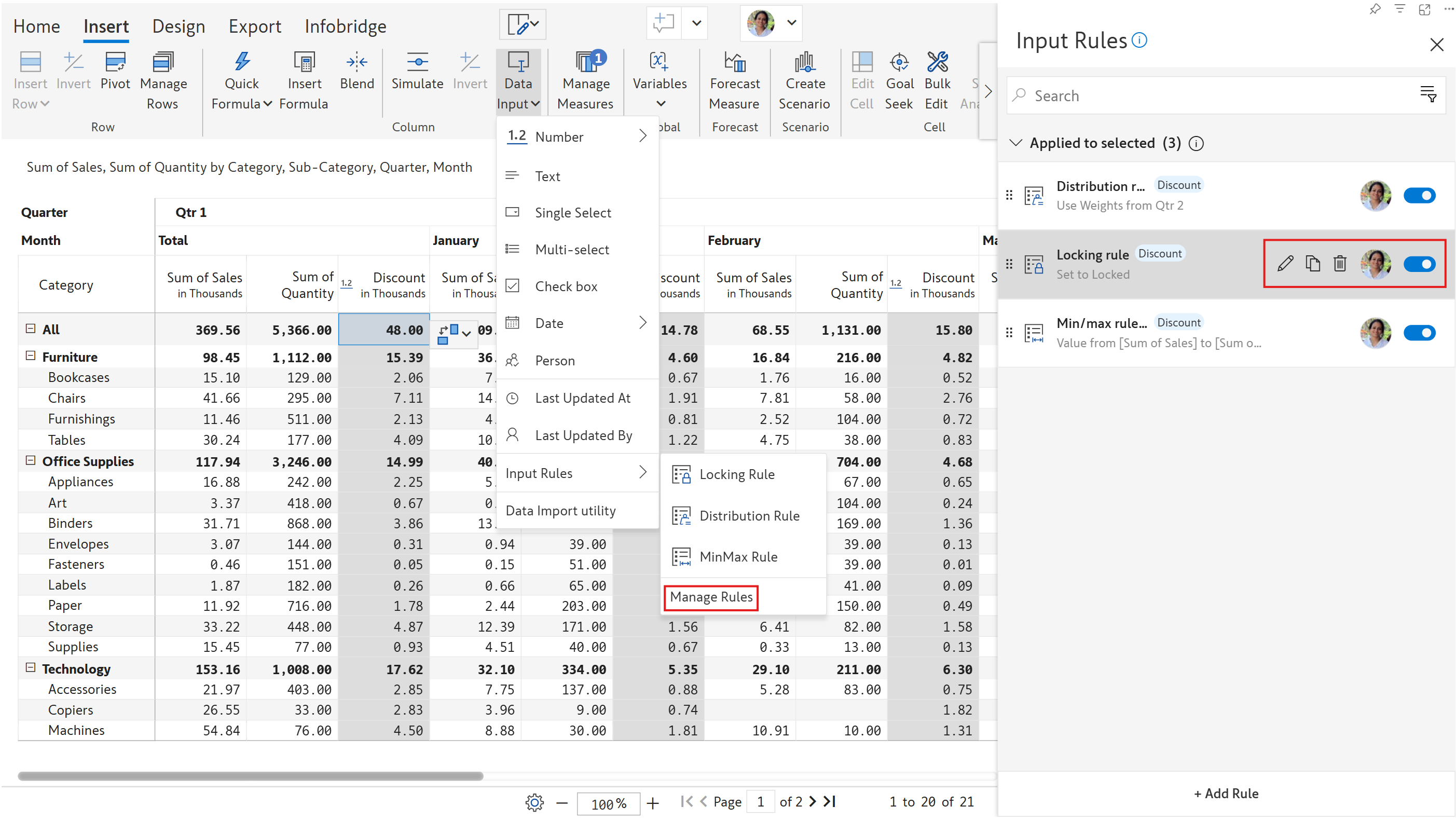Click the Goal Seek icon
Image resolution: width=1456 pixels, height=820 pixels.
[899, 63]
